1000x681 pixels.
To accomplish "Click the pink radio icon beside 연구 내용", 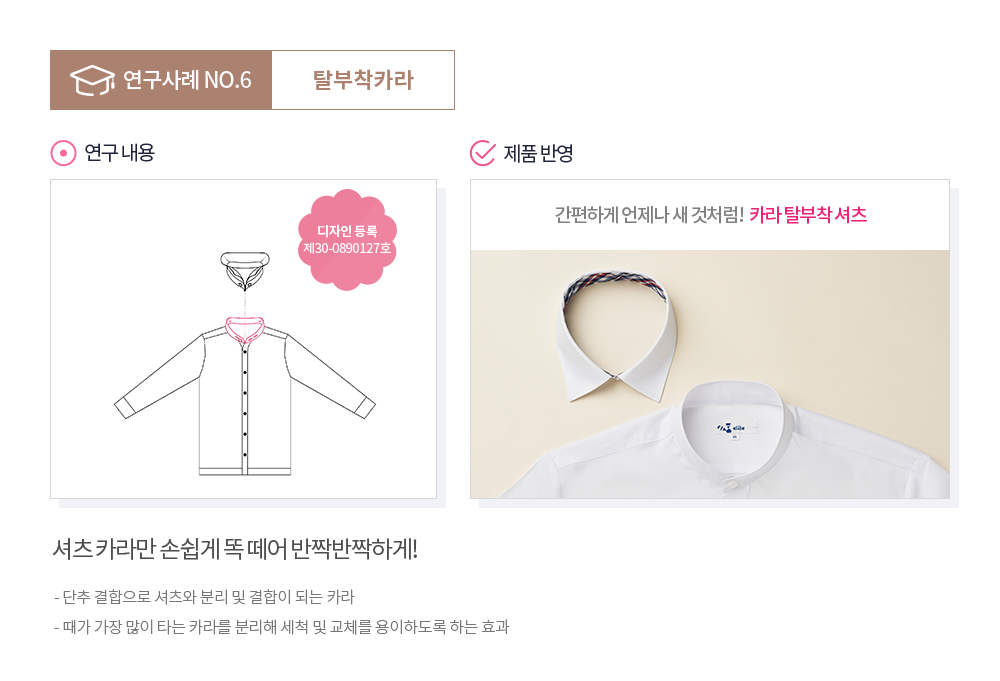I will pos(63,153).
